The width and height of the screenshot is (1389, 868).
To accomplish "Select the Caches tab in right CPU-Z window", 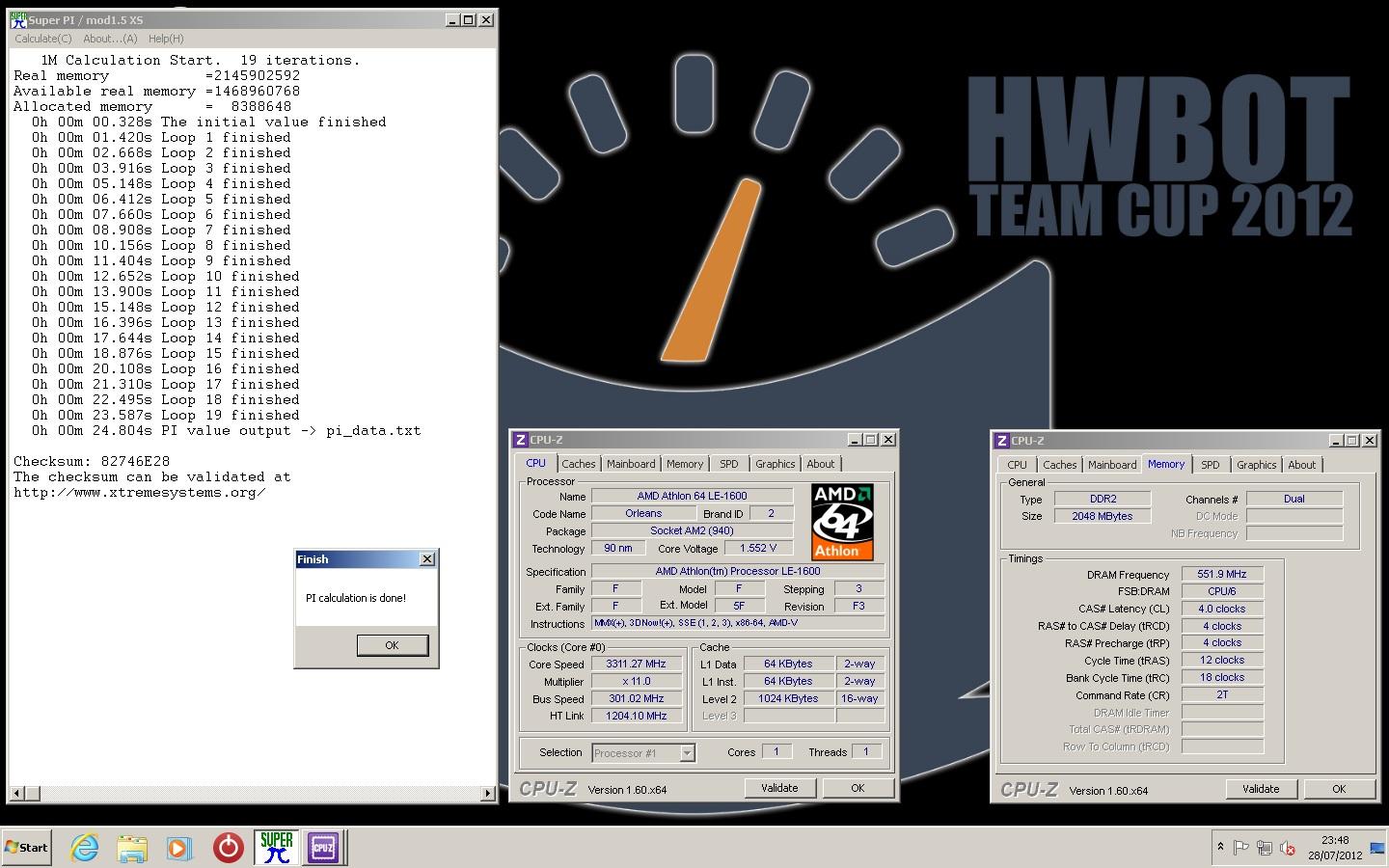I will click(1059, 465).
